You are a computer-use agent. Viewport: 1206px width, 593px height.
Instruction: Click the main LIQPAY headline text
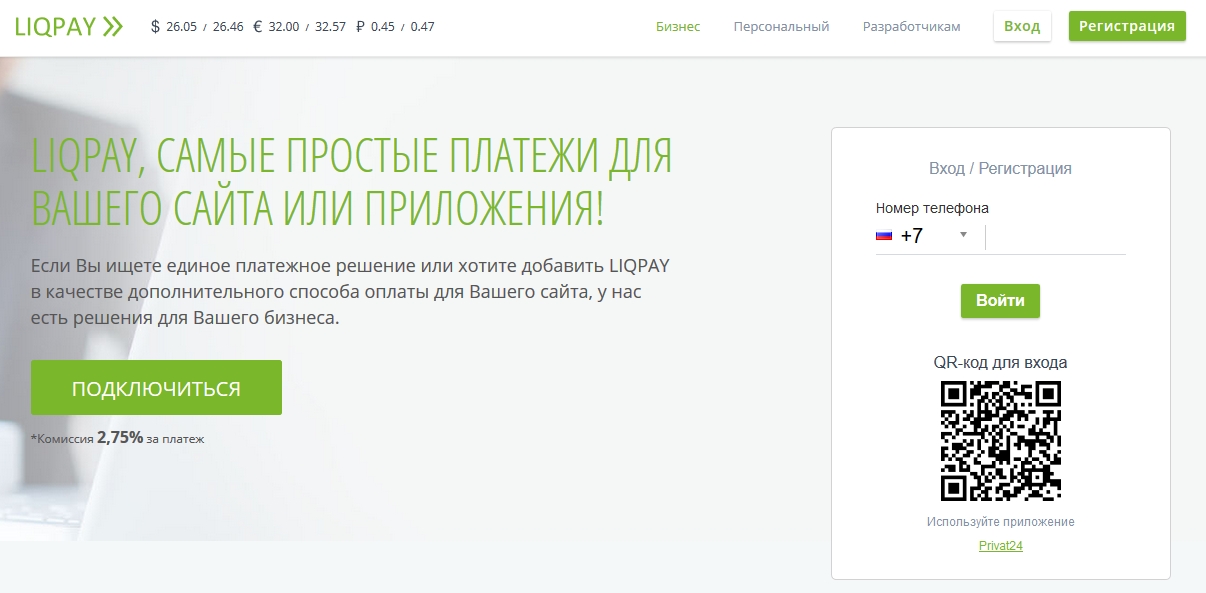(352, 182)
